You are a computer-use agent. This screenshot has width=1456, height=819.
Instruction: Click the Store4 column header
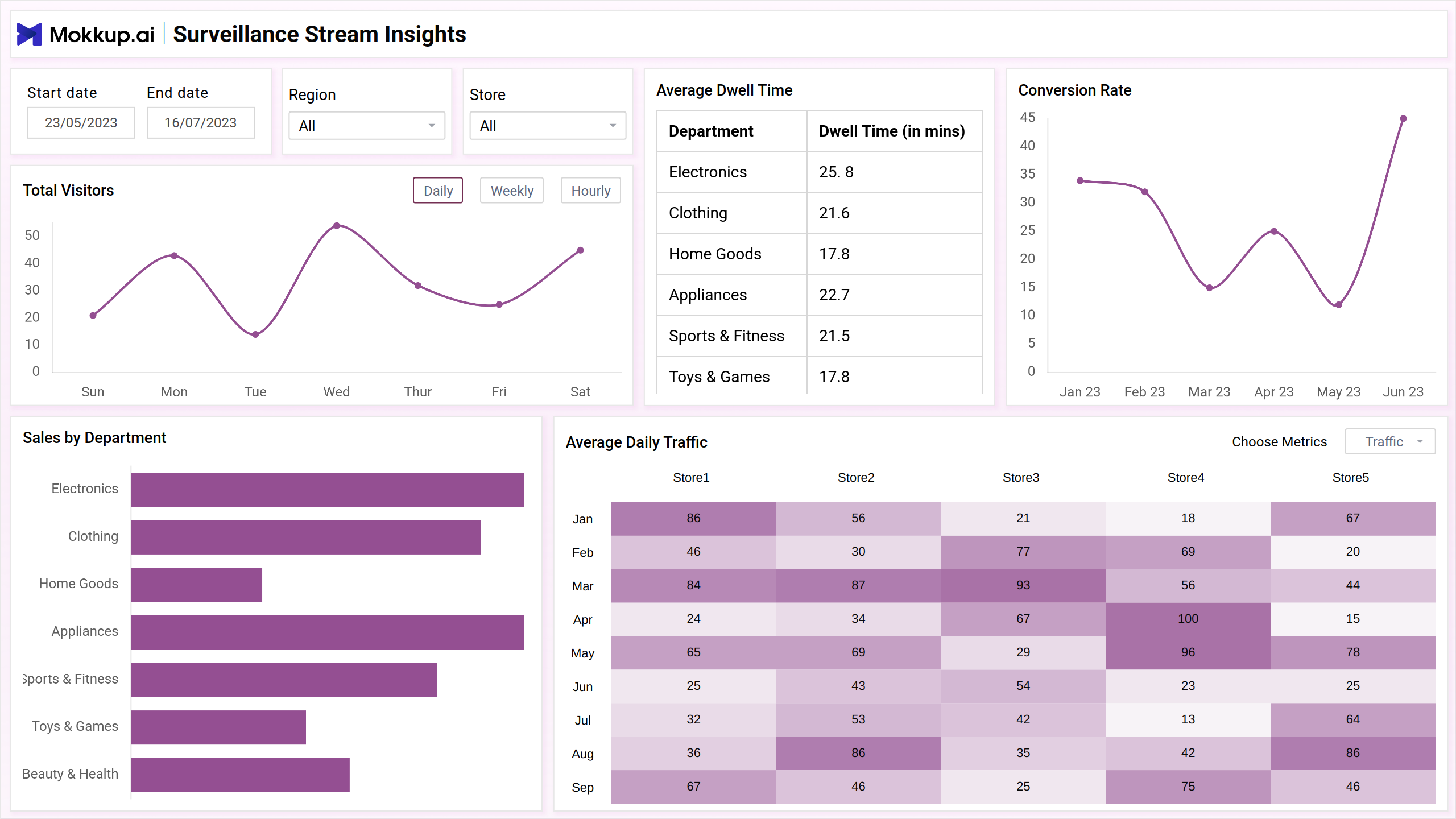1186,478
